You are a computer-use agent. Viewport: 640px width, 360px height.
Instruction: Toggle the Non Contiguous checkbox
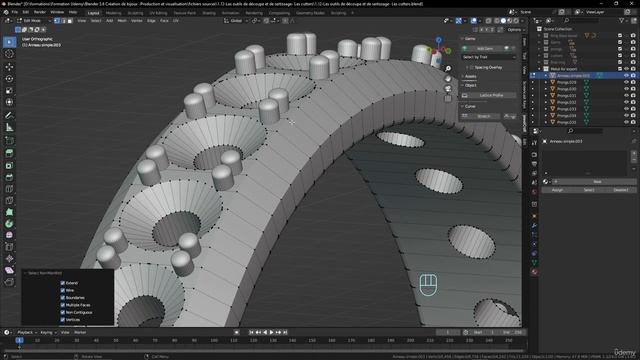pyautogui.click(x=62, y=312)
